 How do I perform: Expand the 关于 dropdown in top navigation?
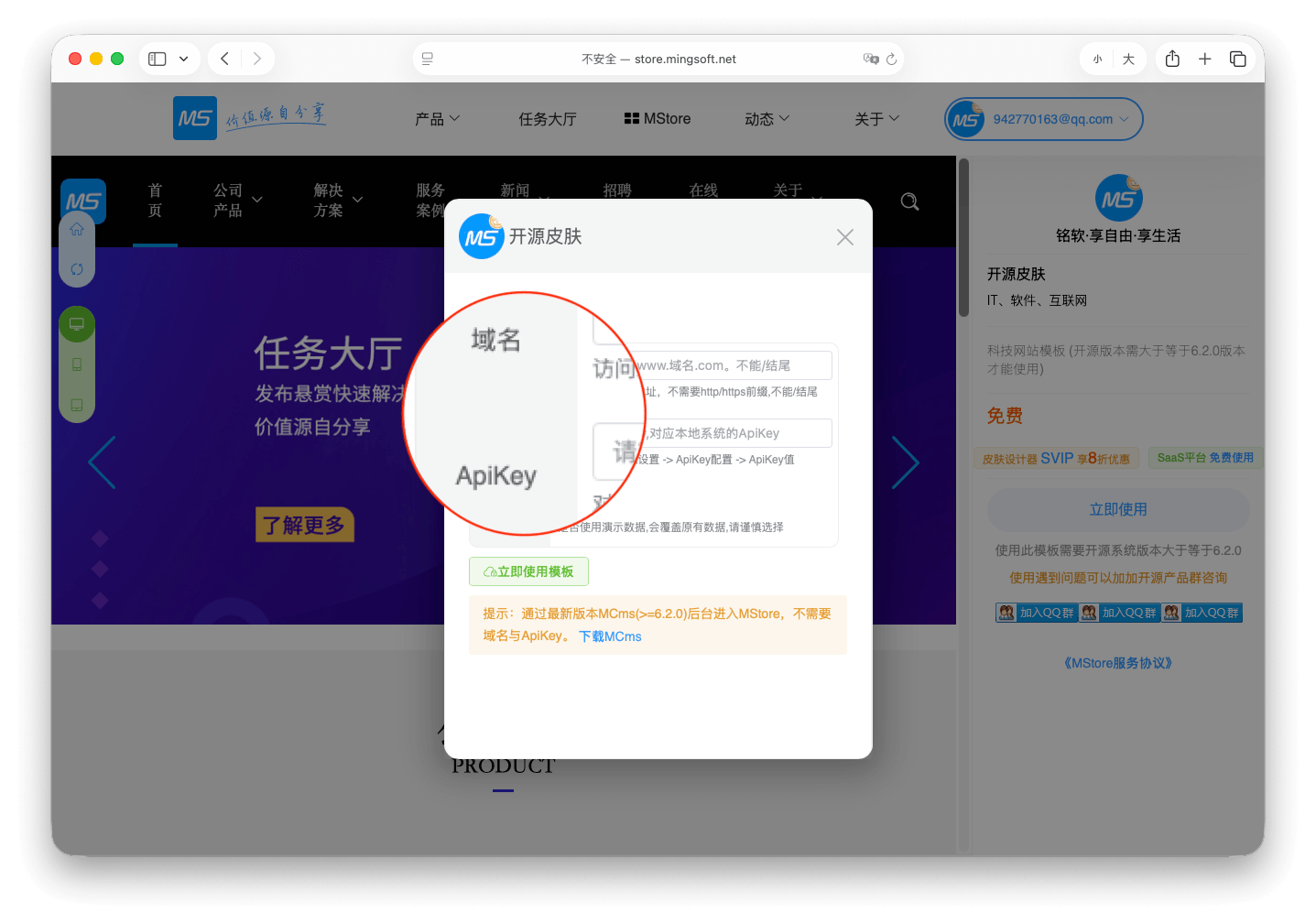pyautogui.click(x=876, y=119)
